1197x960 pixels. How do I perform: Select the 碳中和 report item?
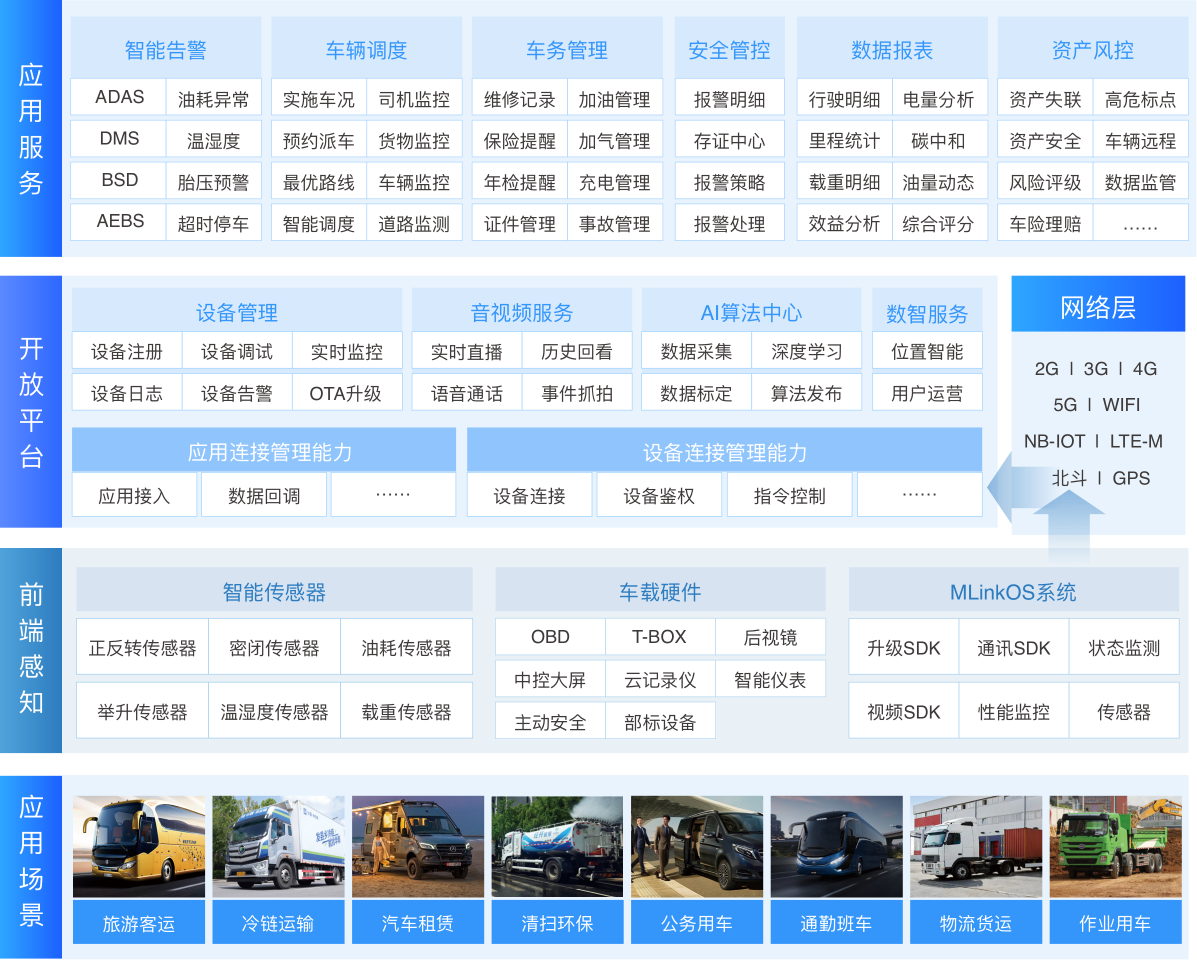point(938,141)
